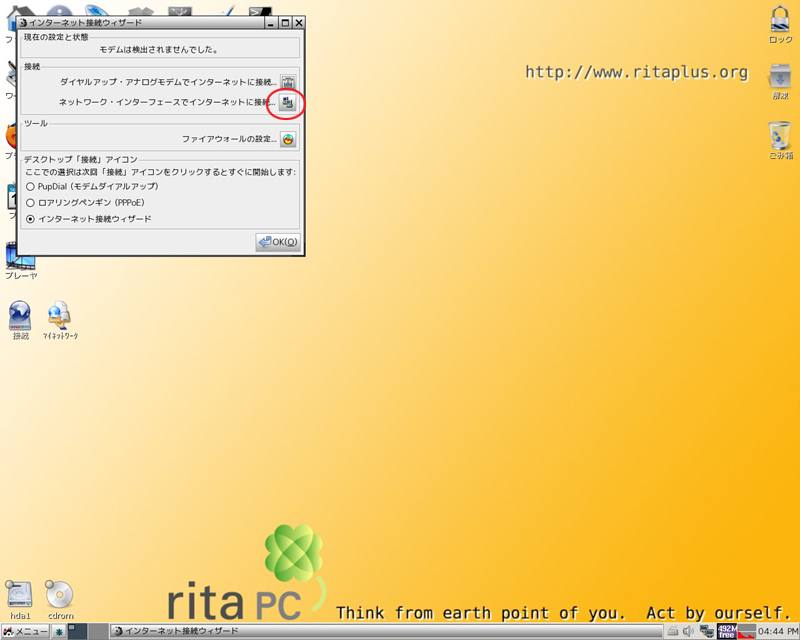Click the network interface connect icon button
The height and width of the screenshot is (640, 800).
tap(288, 103)
